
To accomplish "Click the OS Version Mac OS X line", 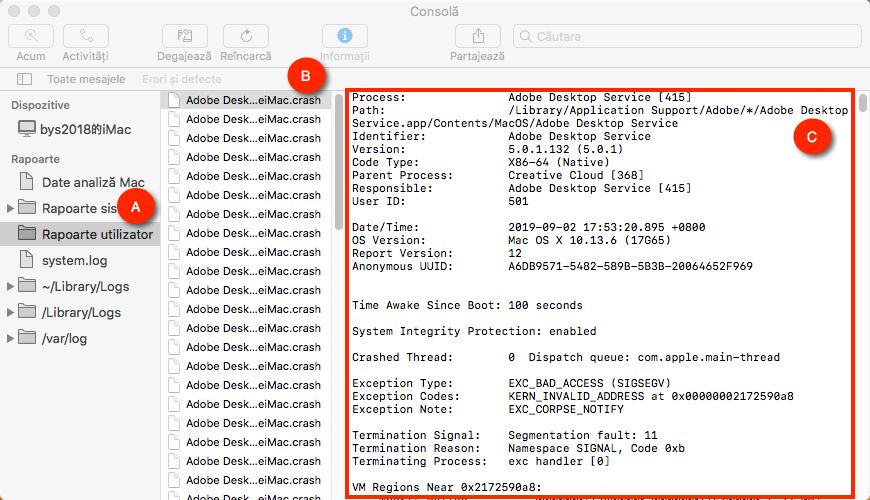I will 511,240.
